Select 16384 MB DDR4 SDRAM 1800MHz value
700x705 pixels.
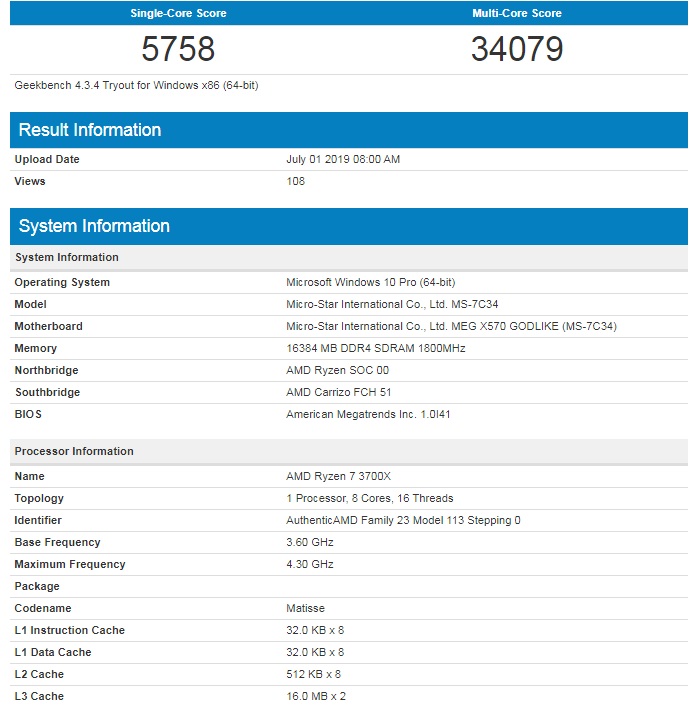pos(376,348)
